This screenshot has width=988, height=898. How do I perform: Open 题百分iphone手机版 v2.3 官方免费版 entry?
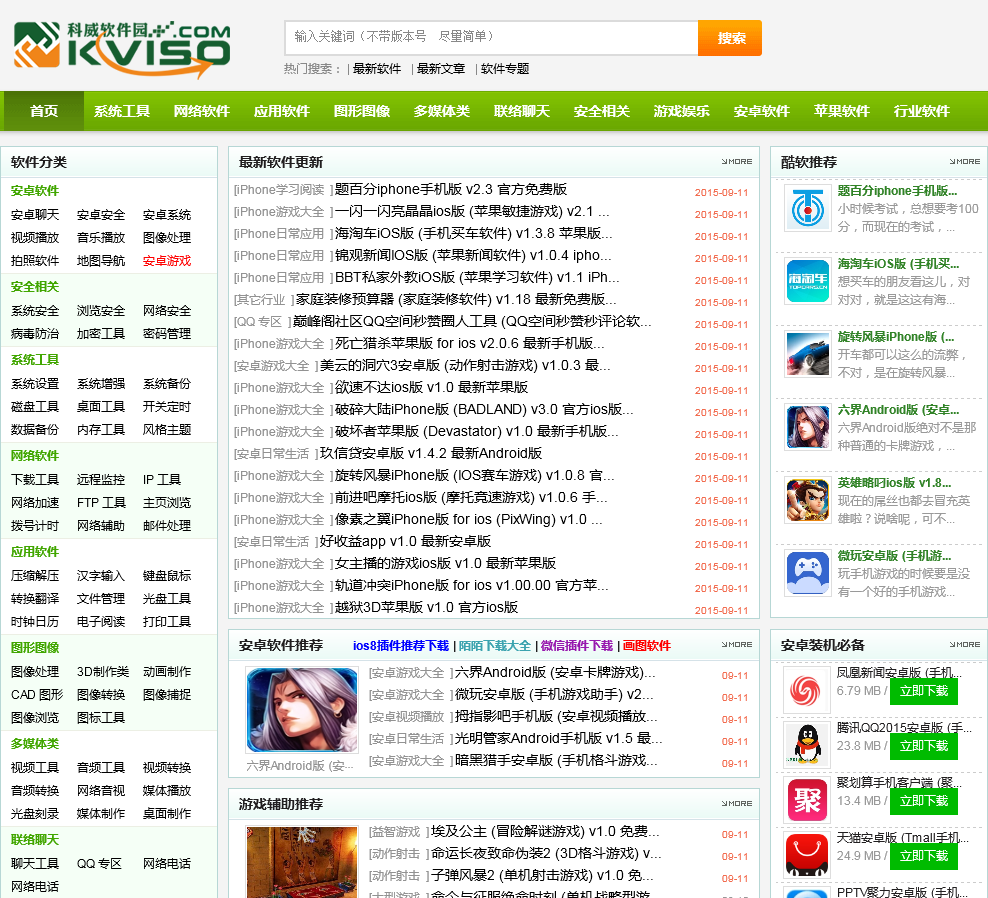[451, 190]
